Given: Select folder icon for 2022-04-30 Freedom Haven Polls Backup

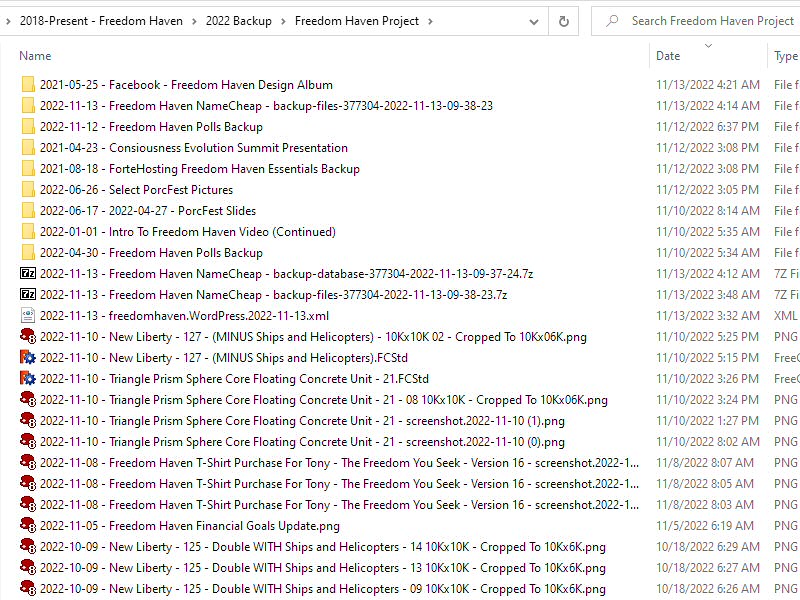Looking at the screenshot, I should [x=28, y=253].
